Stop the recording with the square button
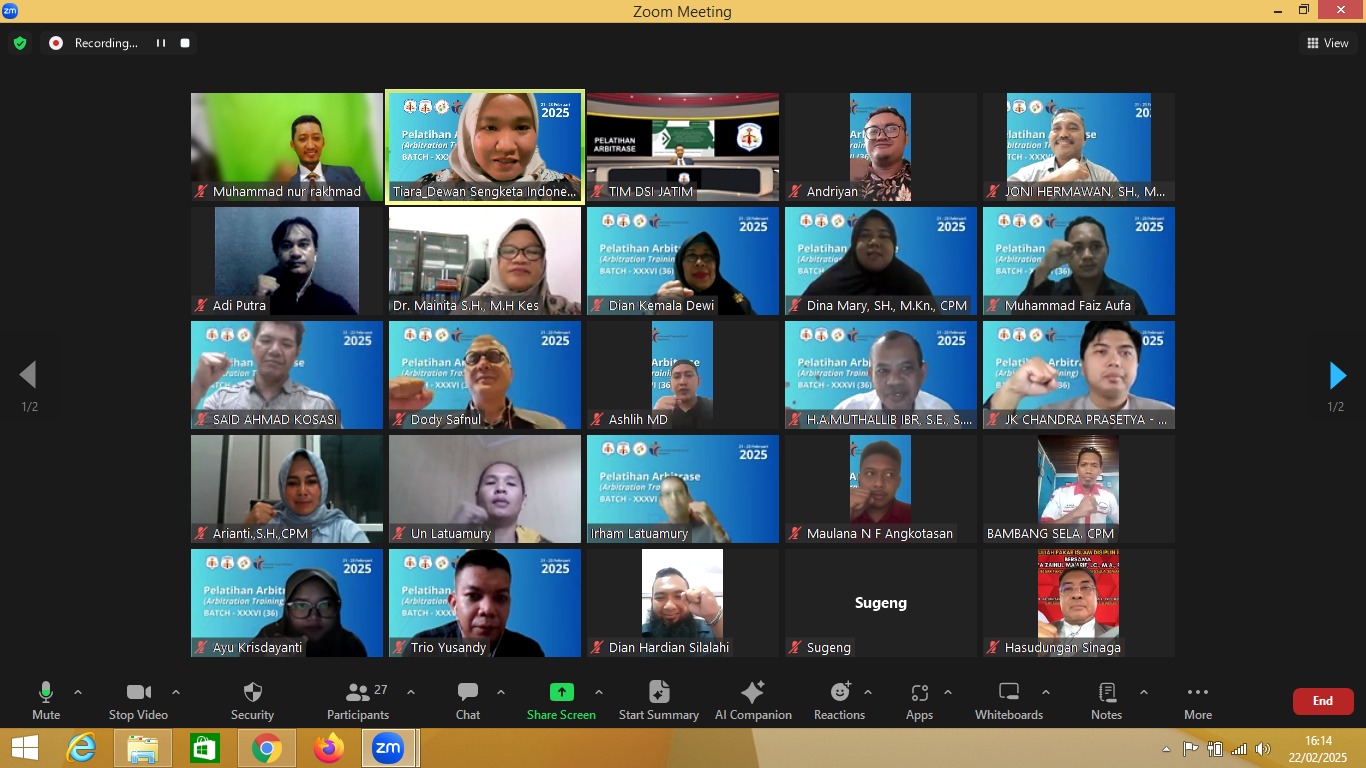Image resolution: width=1366 pixels, height=768 pixels. tap(185, 43)
